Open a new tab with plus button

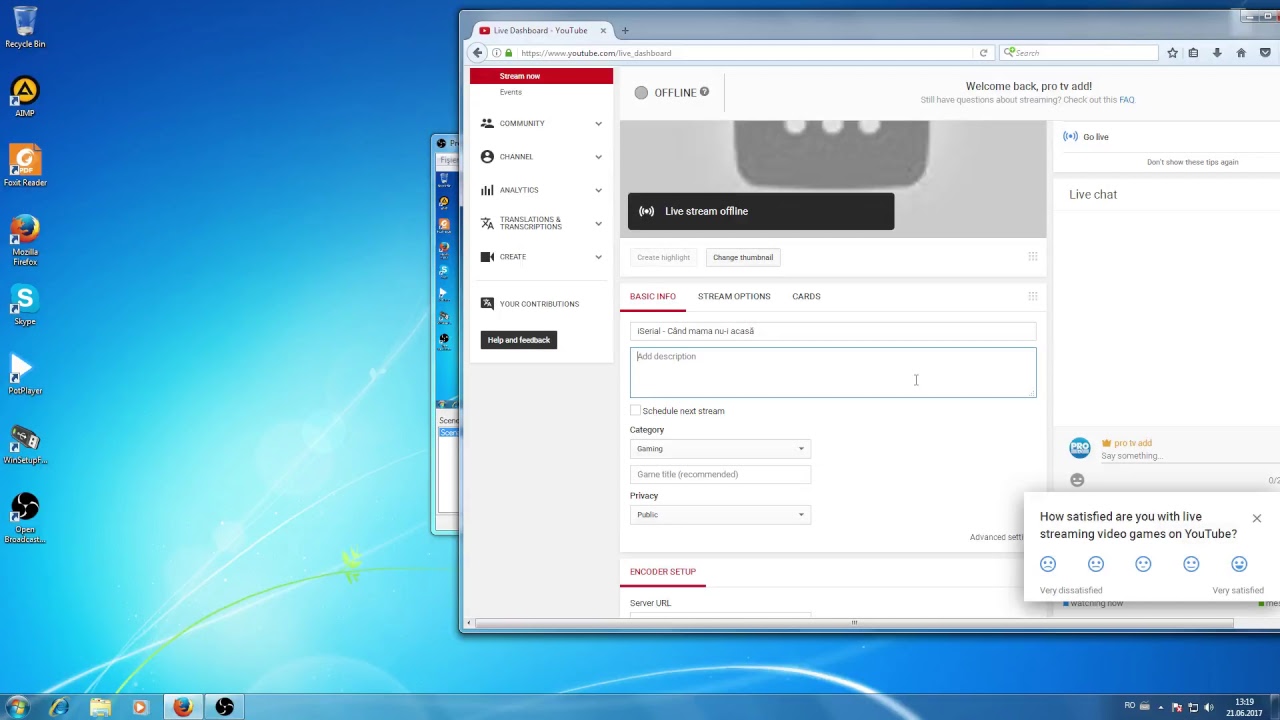(x=625, y=31)
